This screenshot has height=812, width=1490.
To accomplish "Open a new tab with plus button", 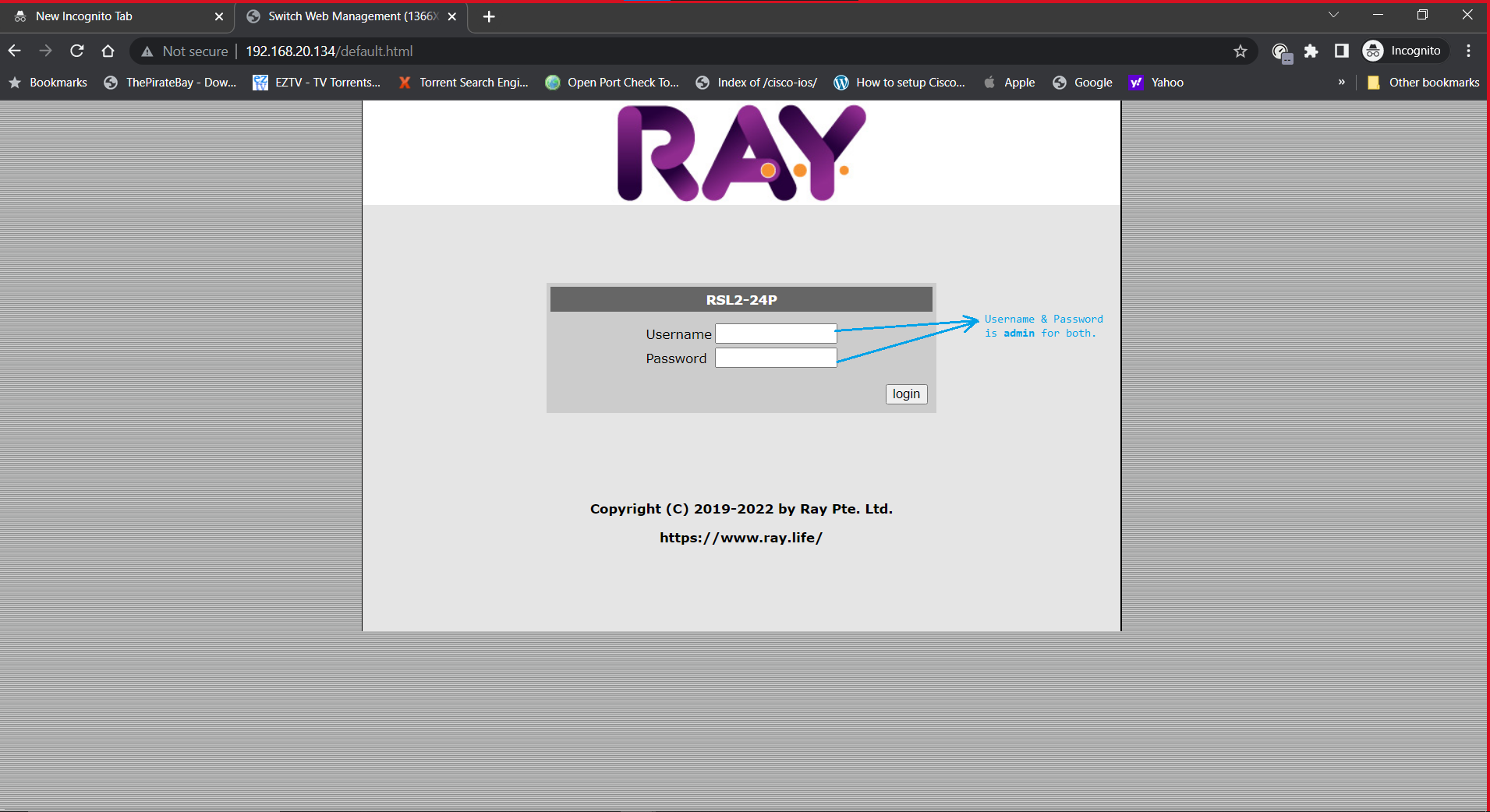I will (x=489, y=16).
